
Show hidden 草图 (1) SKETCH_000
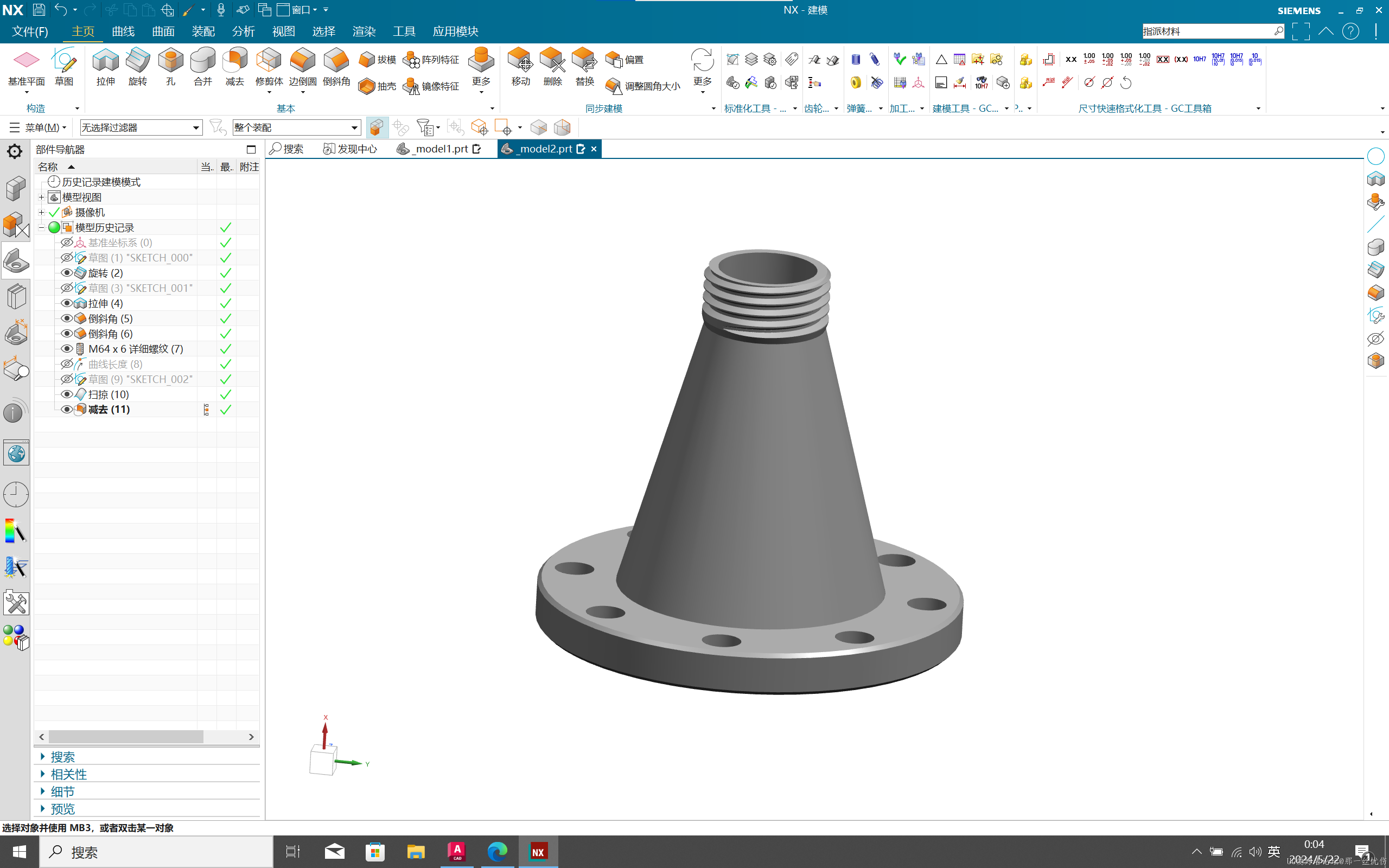[x=67, y=258]
